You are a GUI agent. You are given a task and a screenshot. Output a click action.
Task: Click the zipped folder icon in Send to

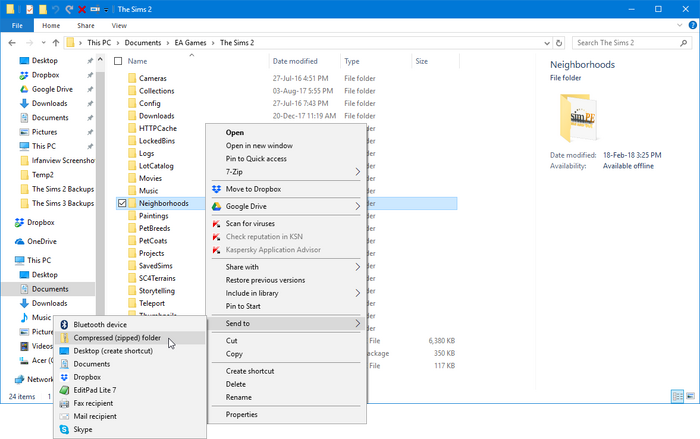(64, 338)
